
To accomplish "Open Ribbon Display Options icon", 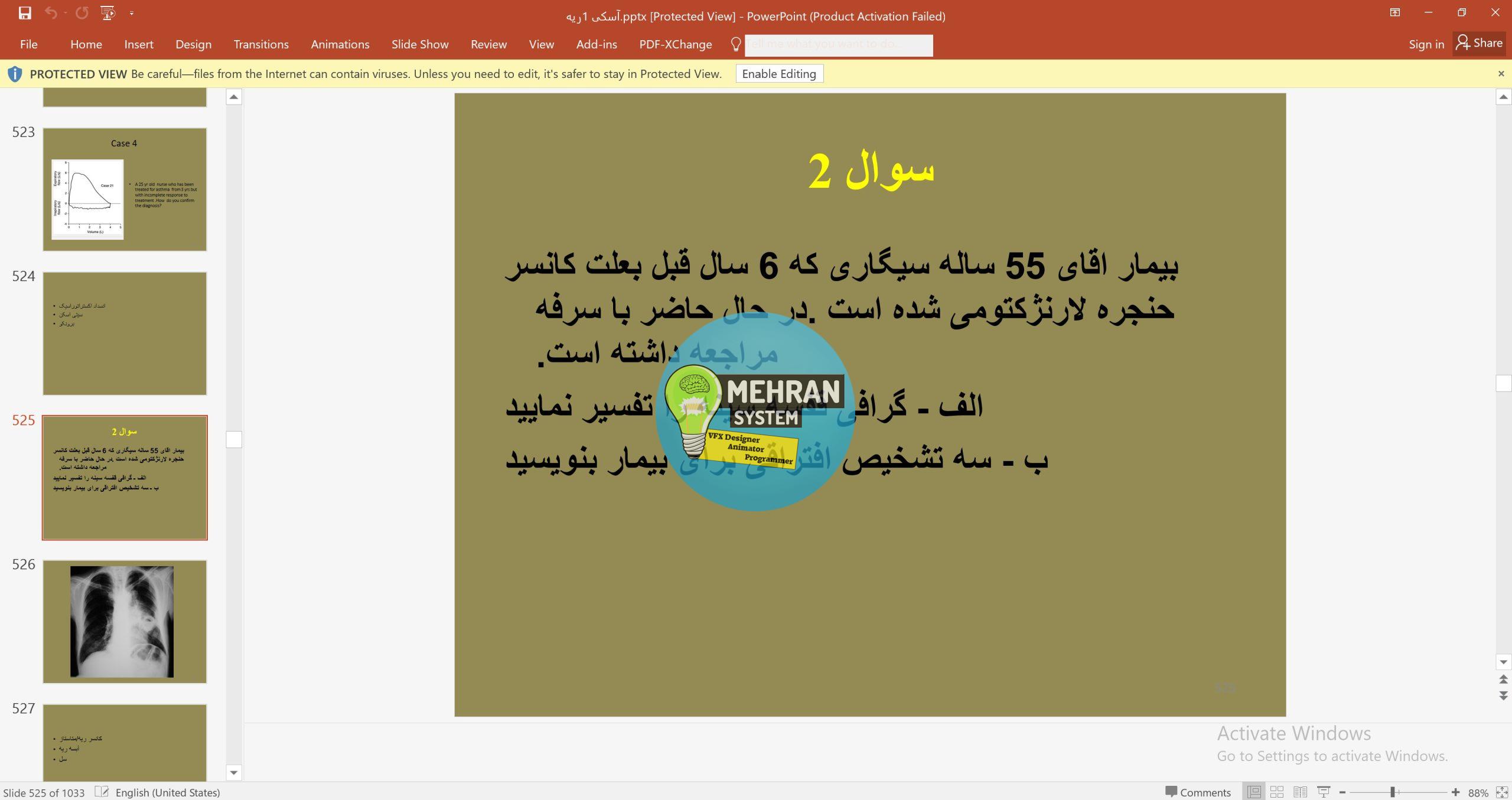I will point(1395,12).
